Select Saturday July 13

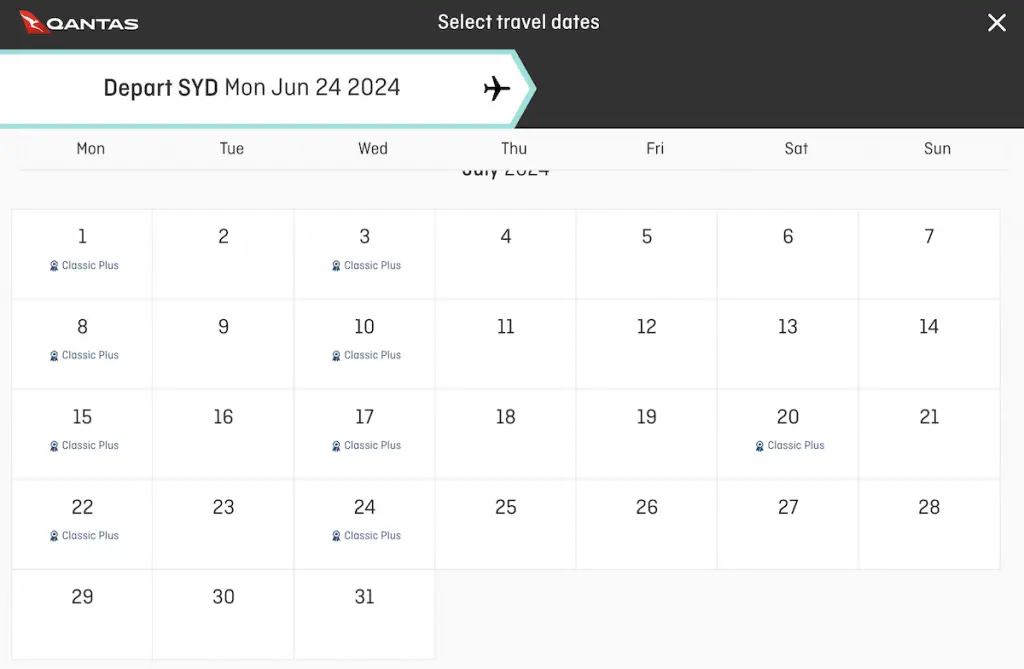pos(788,344)
